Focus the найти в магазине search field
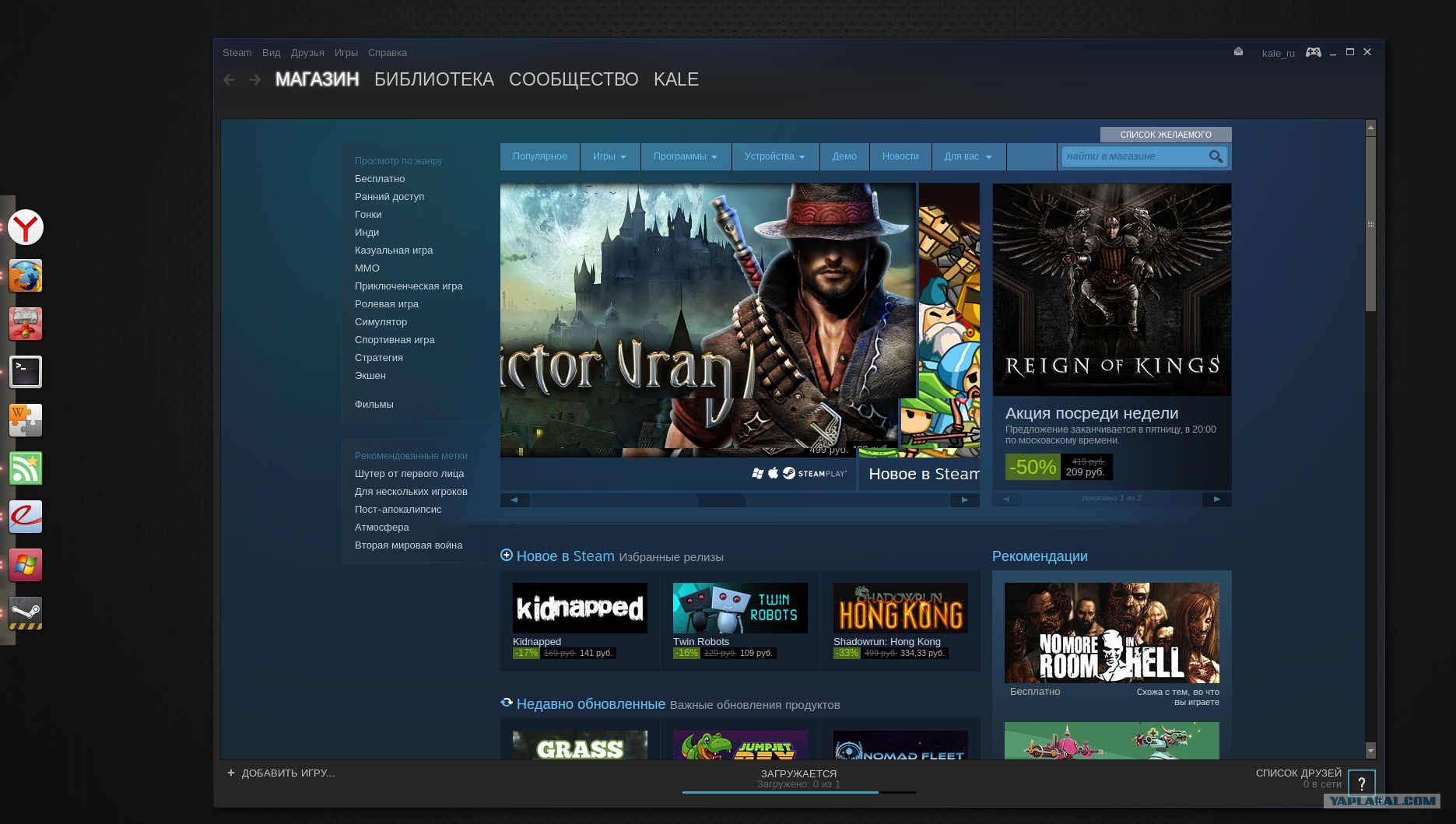 tap(1135, 156)
